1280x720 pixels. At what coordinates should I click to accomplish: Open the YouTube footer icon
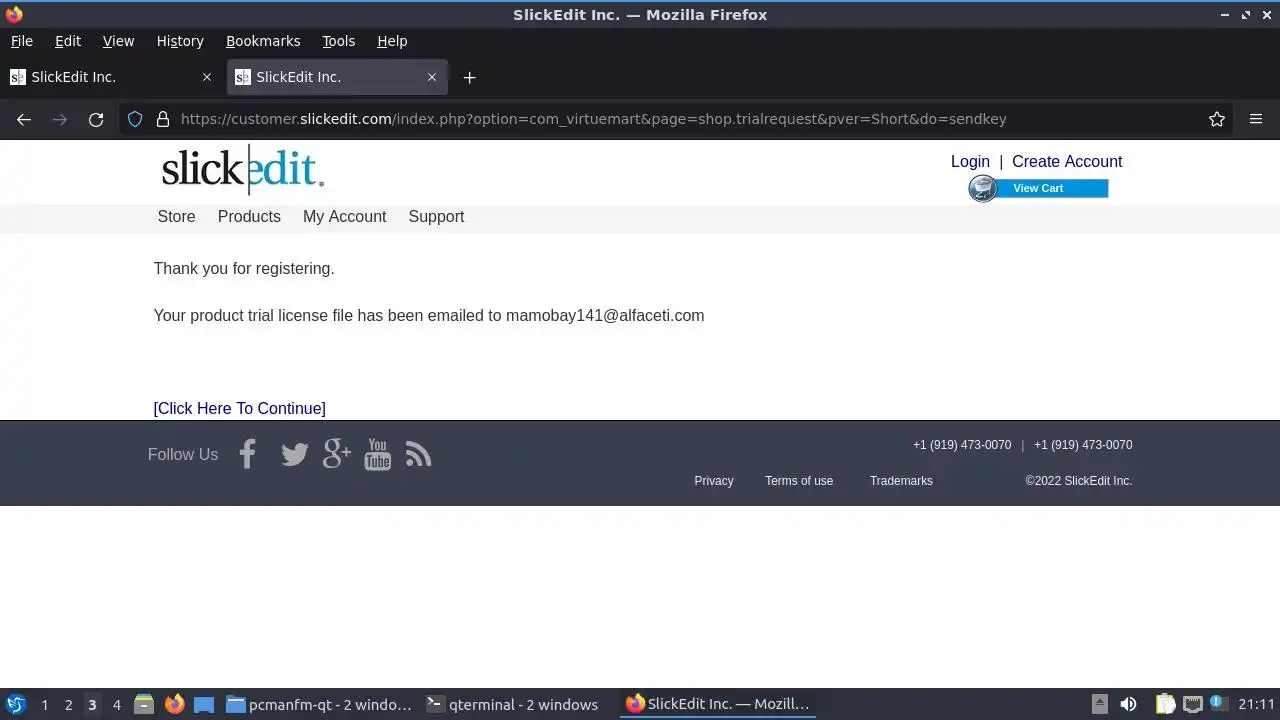coord(377,454)
